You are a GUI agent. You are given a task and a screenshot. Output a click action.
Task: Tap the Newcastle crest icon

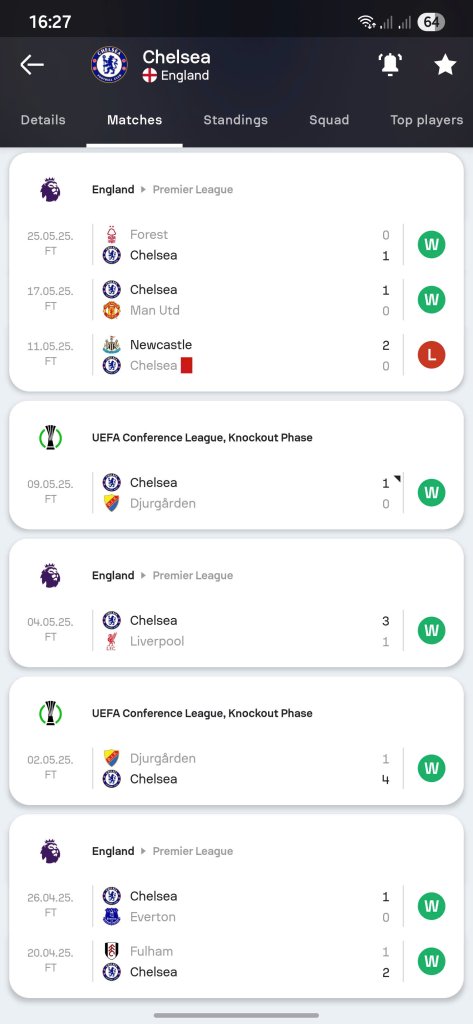pos(112,345)
